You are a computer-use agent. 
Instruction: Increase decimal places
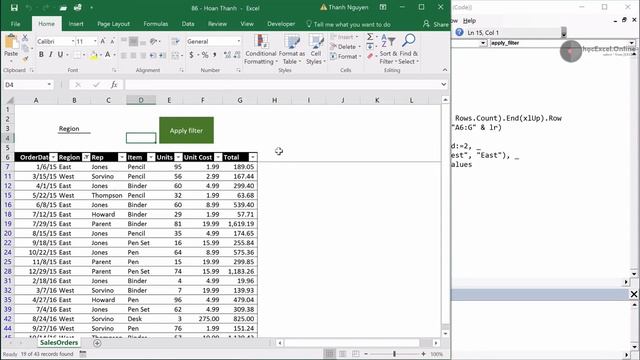(x=227, y=55)
